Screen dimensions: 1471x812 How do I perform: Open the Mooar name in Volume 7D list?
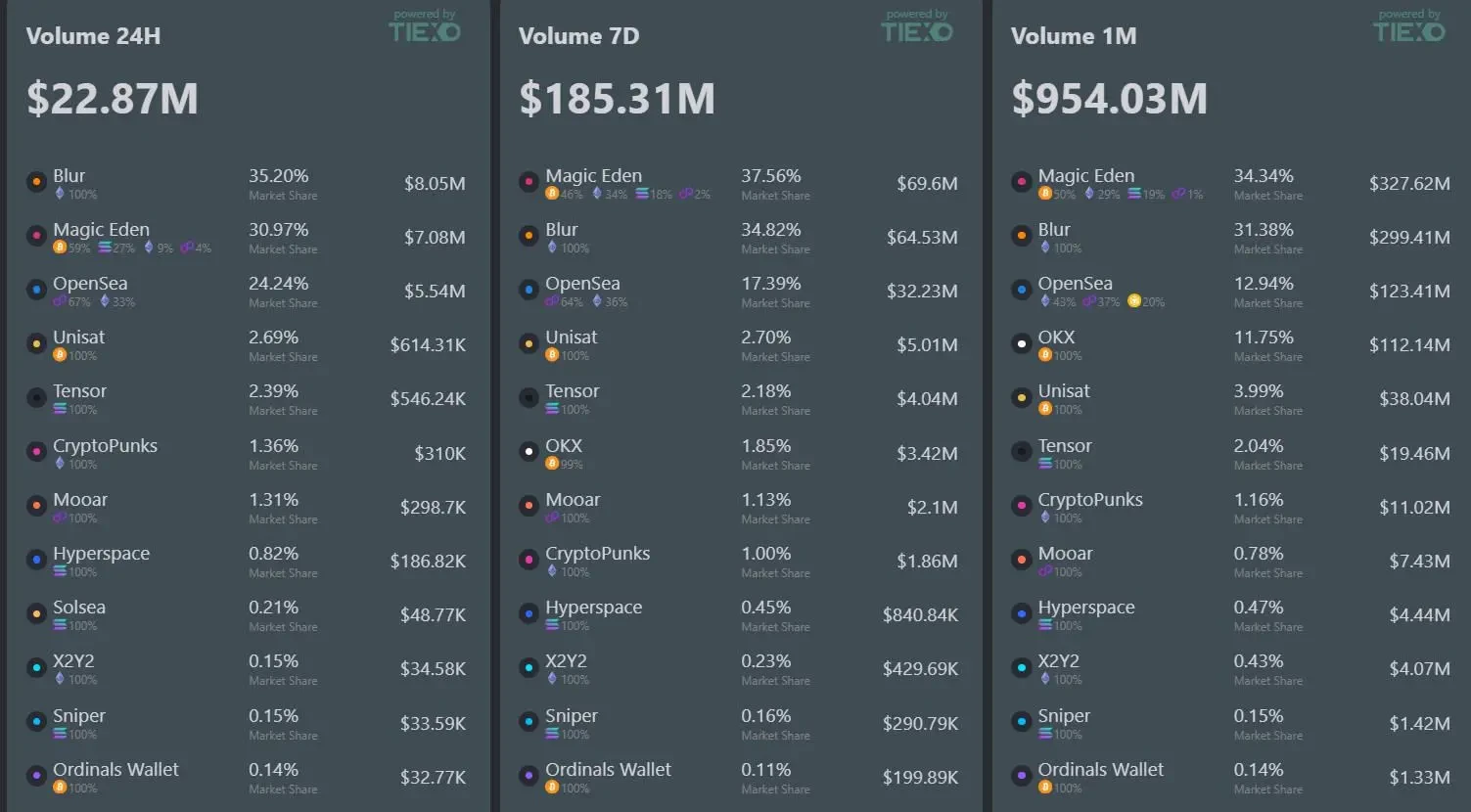(573, 499)
